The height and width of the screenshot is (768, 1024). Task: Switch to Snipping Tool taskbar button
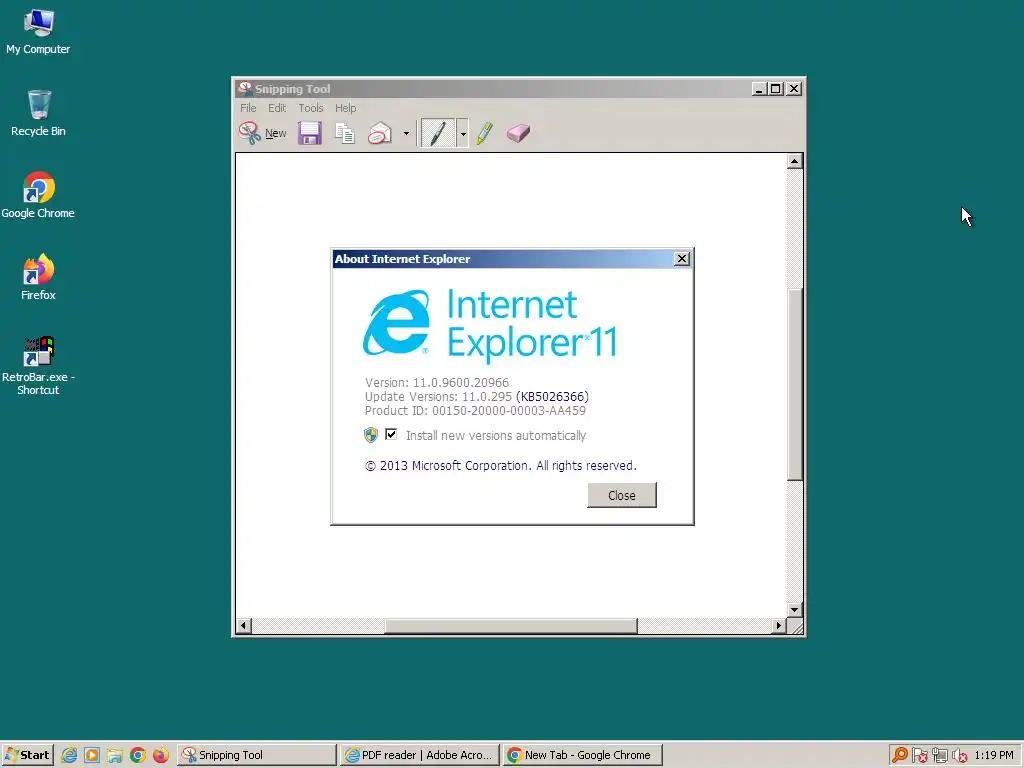point(257,755)
